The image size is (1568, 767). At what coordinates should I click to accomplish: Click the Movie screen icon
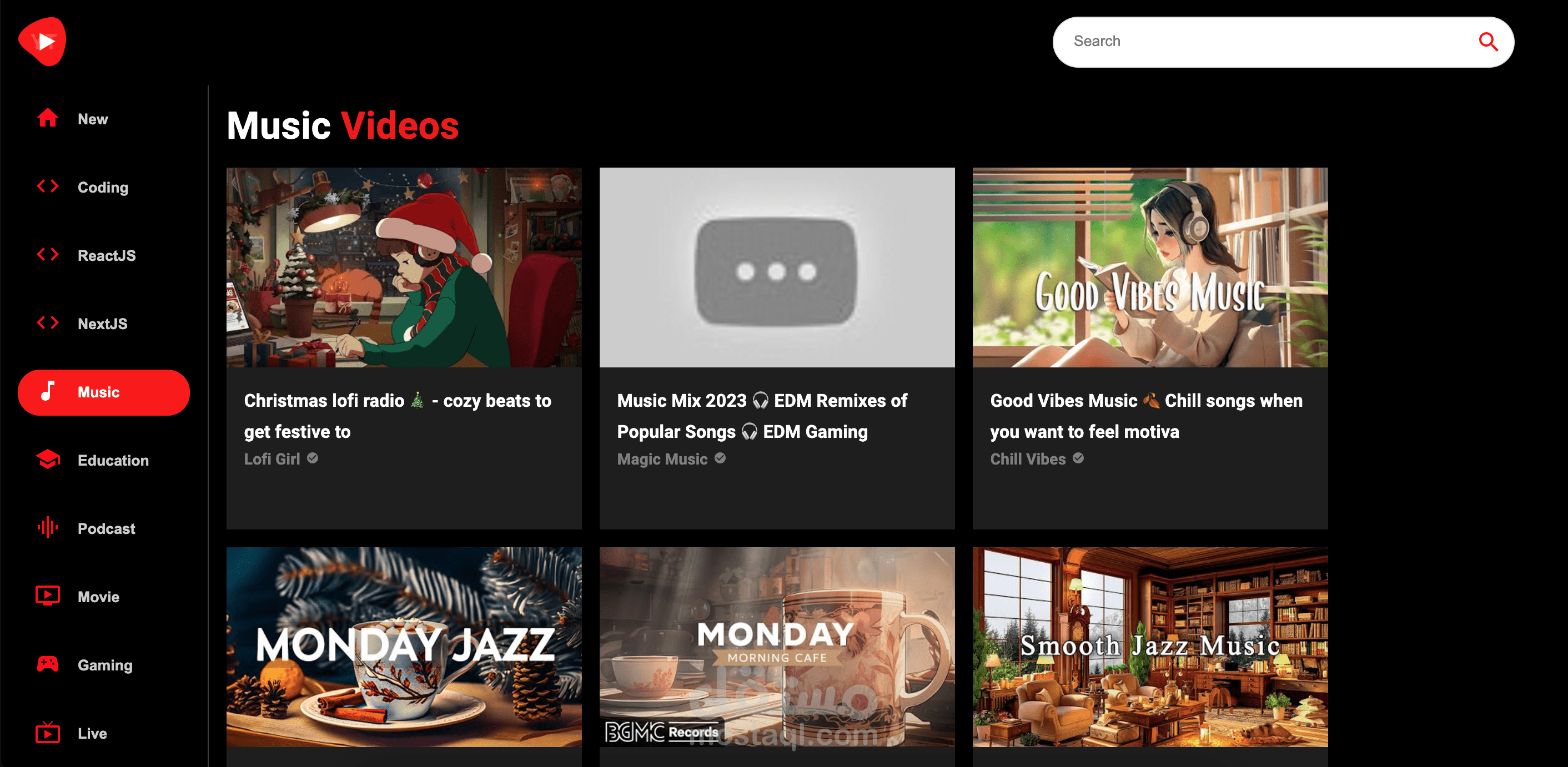[48, 596]
